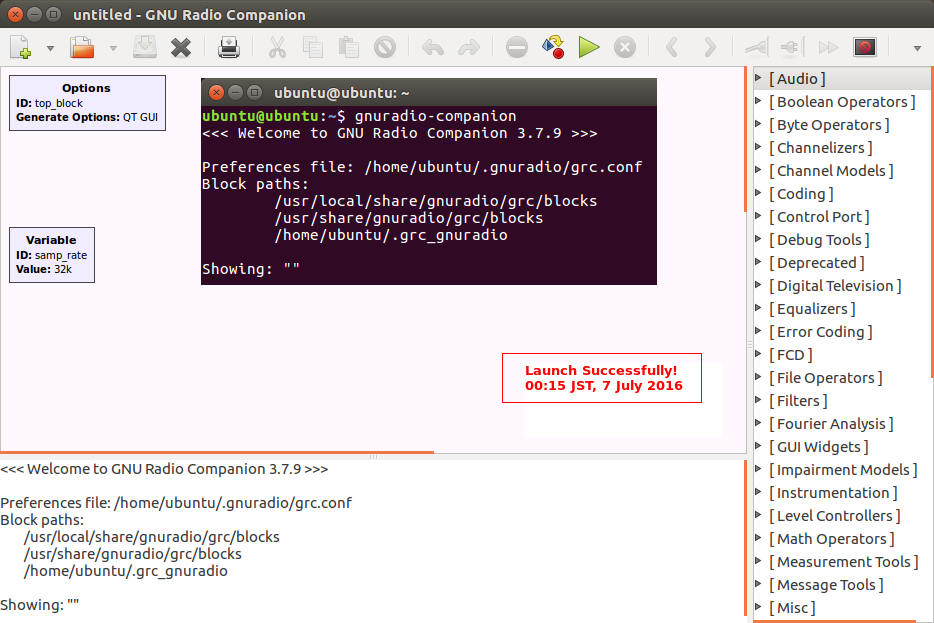This screenshot has height=623, width=934.
Task: Select the Message Tools category label
Action: pyautogui.click(x=826, y=585)
